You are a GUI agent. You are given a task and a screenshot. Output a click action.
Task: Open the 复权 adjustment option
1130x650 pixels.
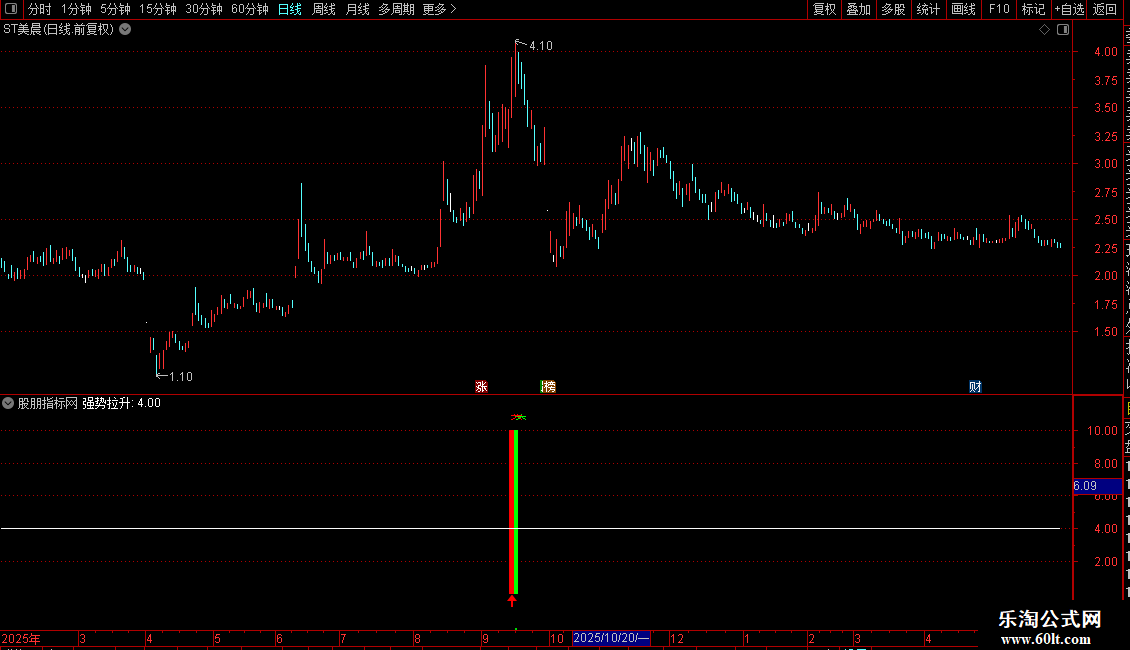pos(824,9)
